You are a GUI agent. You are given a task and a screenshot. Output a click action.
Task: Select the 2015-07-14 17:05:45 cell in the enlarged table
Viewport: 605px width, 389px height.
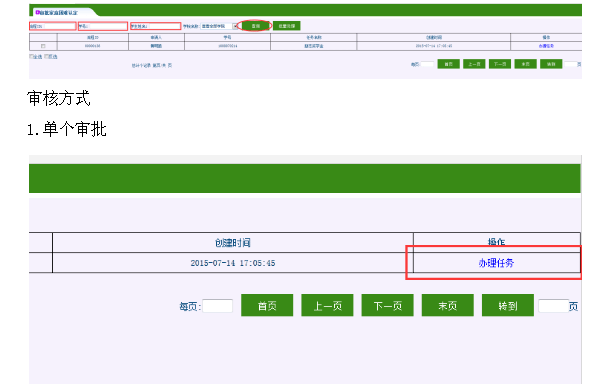click(233, 263)
